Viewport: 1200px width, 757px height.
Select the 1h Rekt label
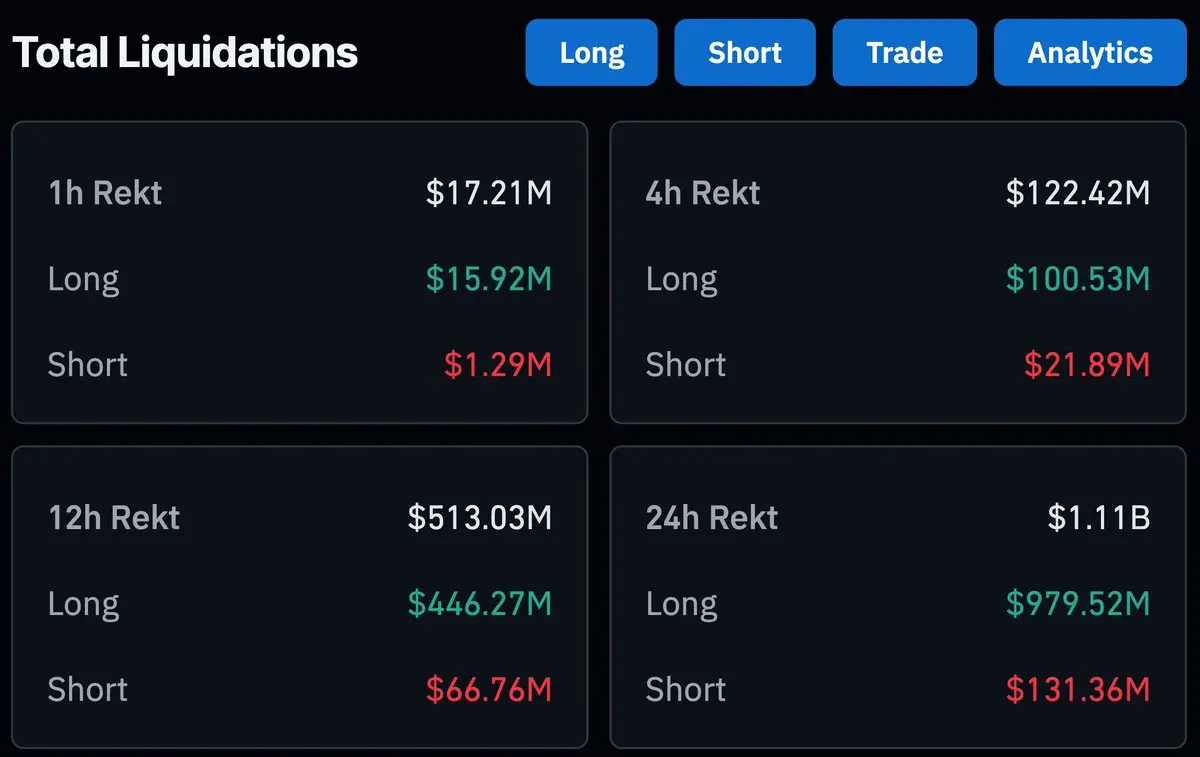pyautogui.click(x=105, y=192)
